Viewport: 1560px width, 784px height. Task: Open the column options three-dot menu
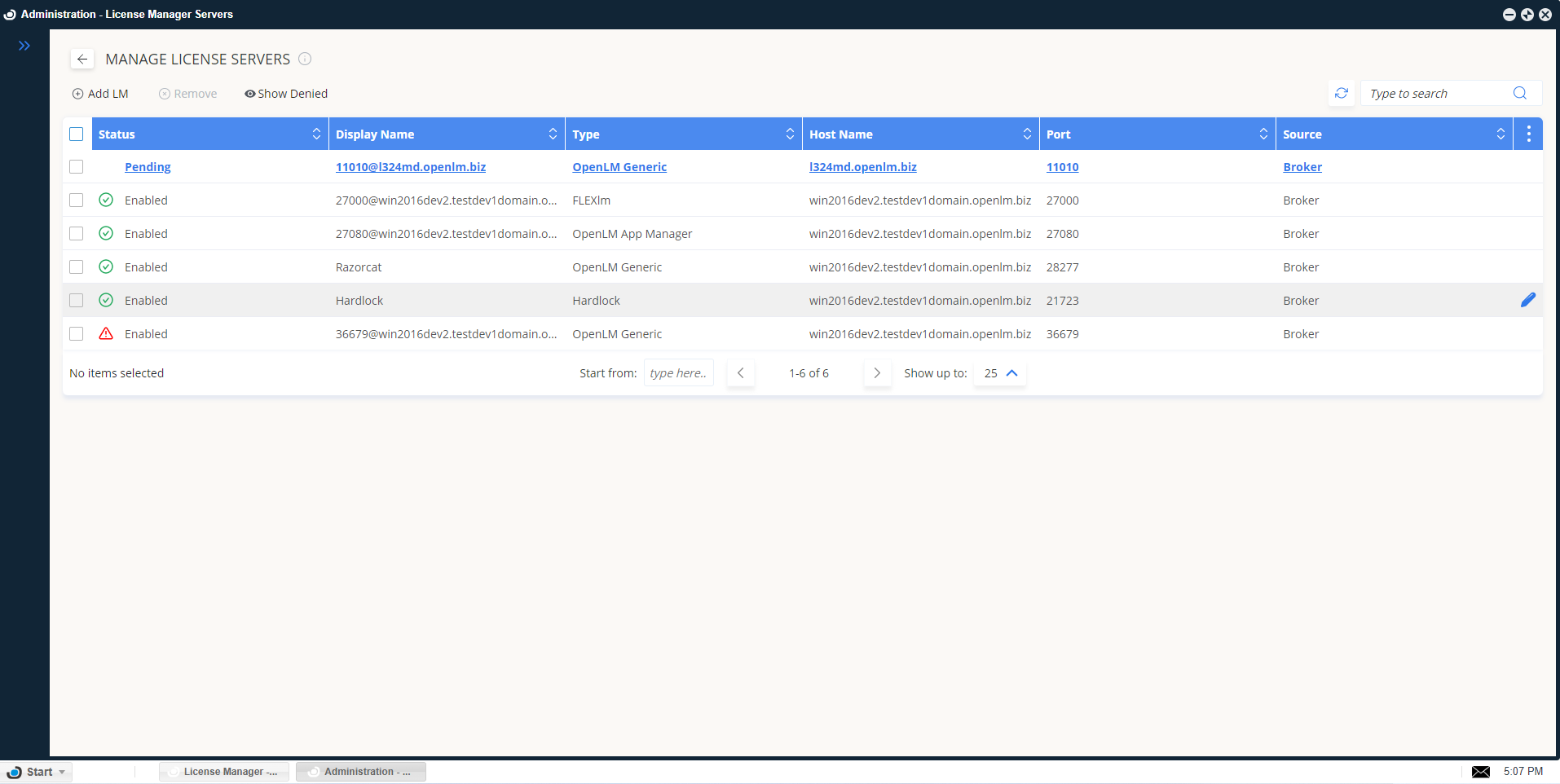1528,134
